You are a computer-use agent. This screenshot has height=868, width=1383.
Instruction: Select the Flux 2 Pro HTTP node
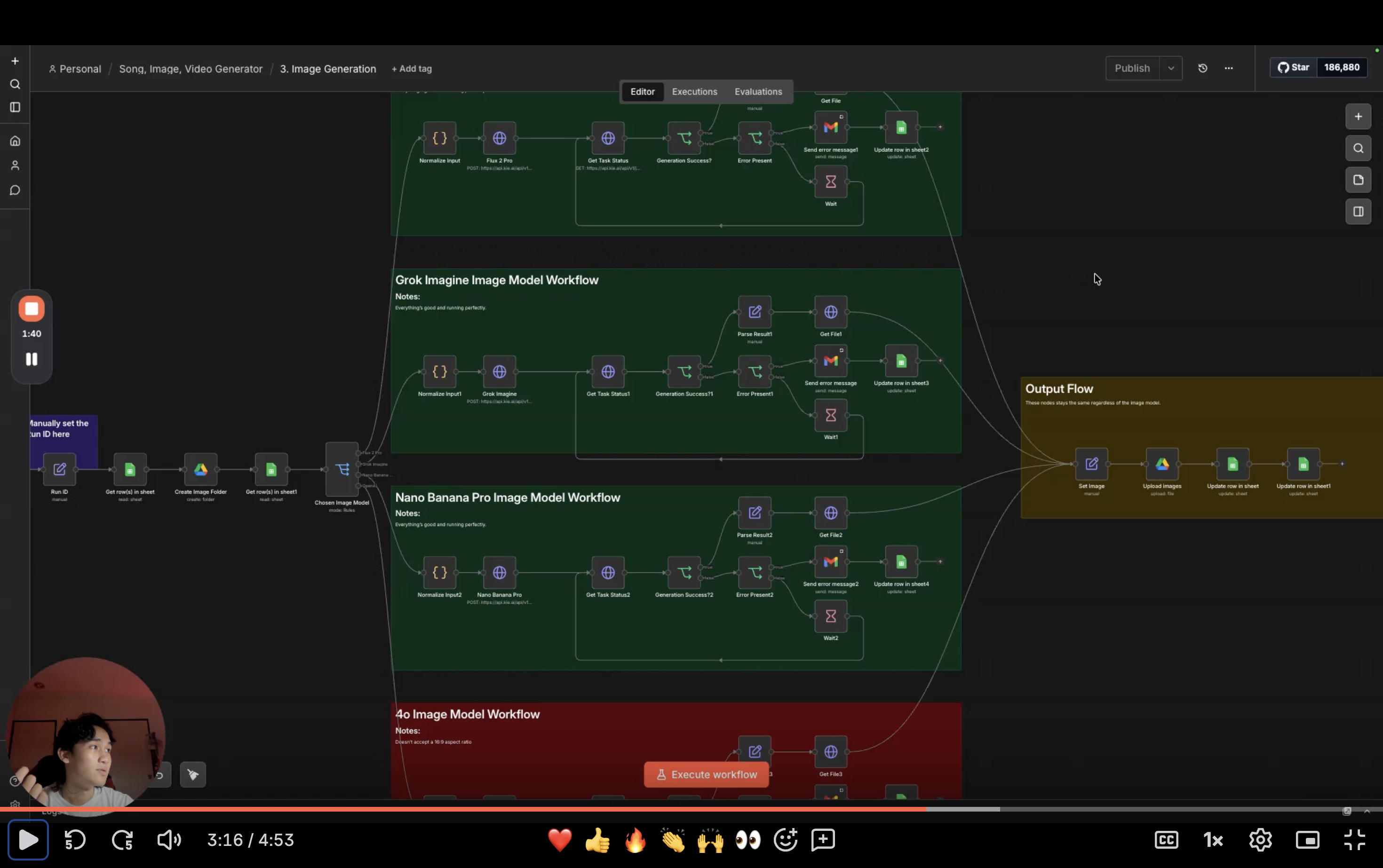coord(499,138)
